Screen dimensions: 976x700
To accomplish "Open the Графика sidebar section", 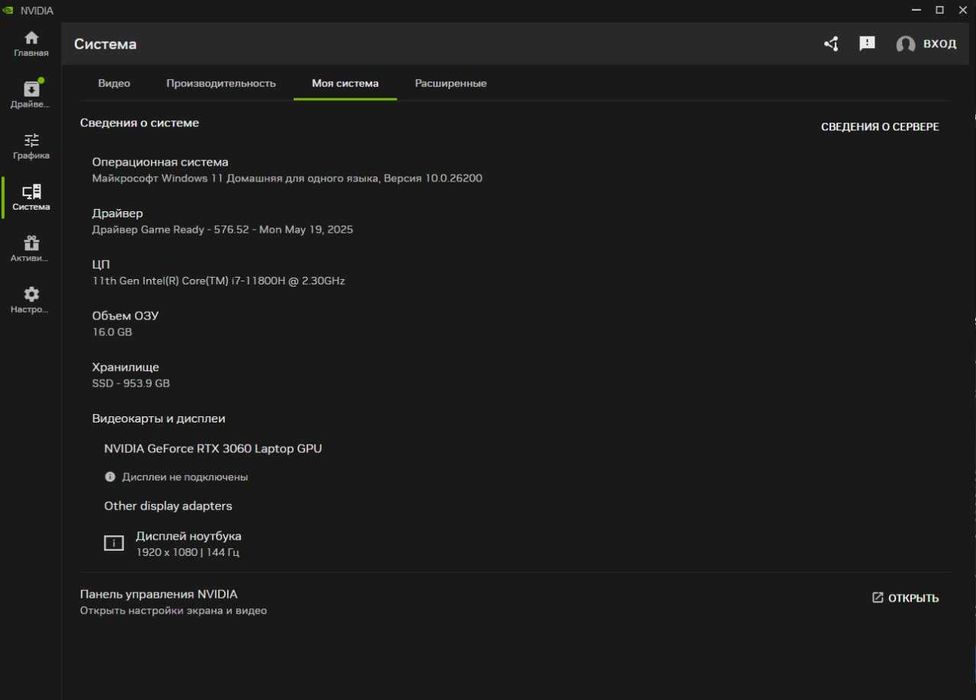I will [31, 146].
